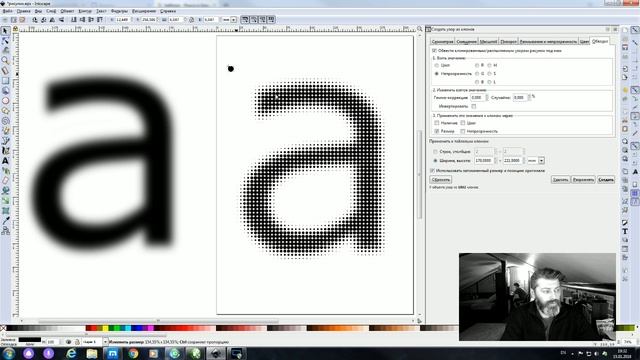Viewport: 640px width, 360px height.
Task: Select the Цвет radio under pick value
Action: coord(437,65)
